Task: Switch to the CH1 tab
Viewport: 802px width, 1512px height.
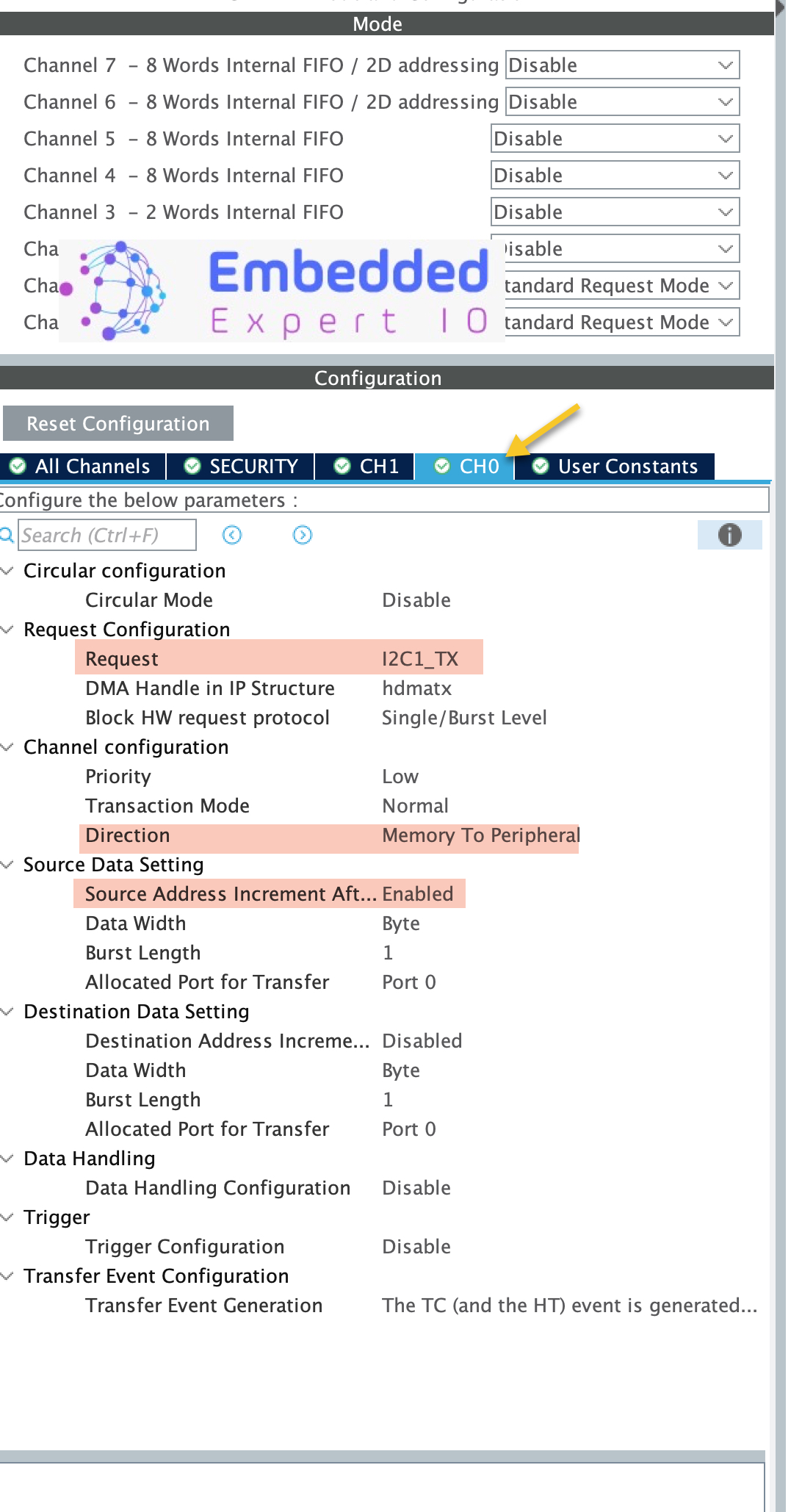Action: coord(379,466)
